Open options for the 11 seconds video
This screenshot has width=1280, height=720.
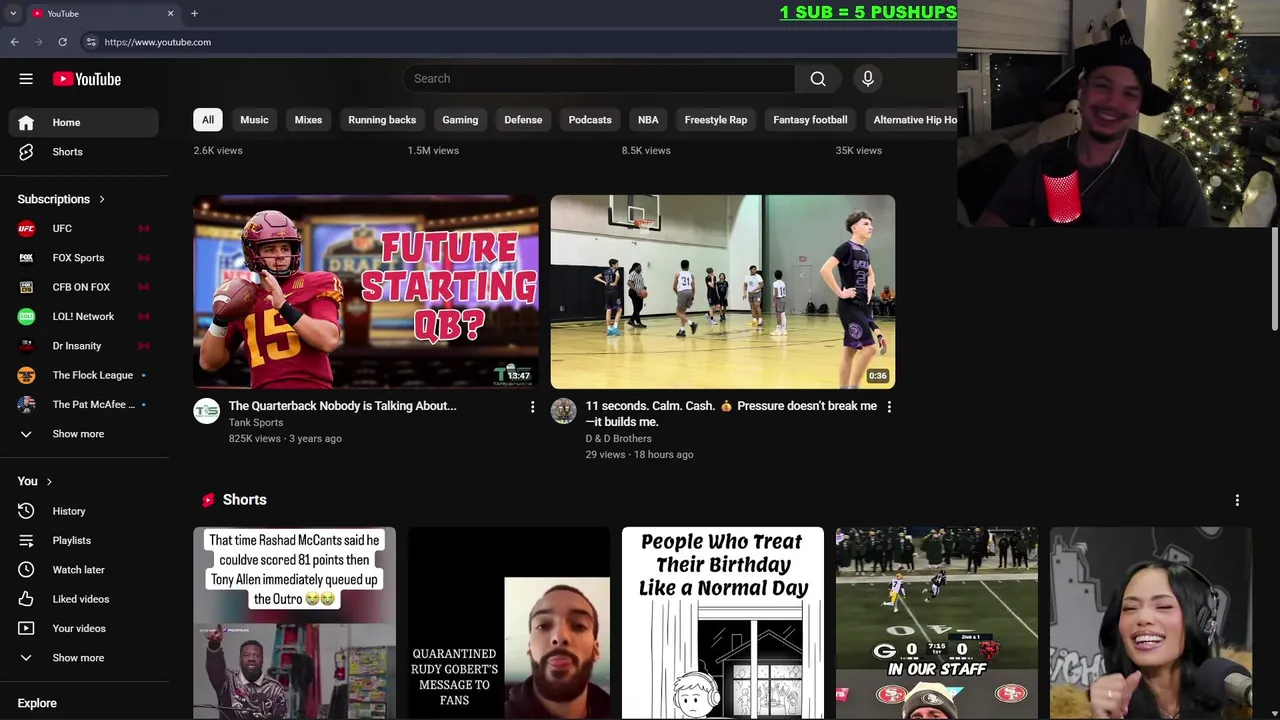tap(889, 407)
